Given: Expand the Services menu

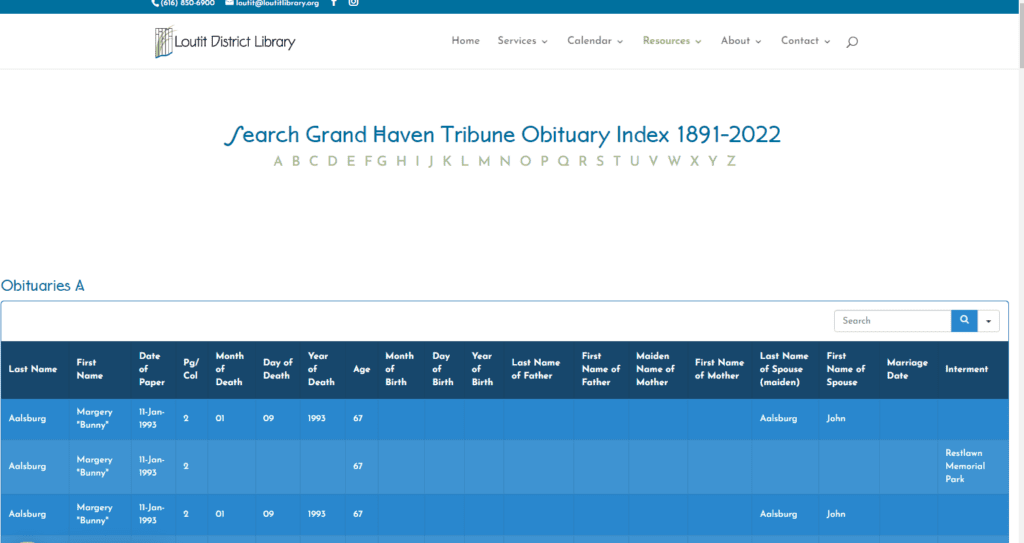Looking at the screenshot, I should (522, 41).
